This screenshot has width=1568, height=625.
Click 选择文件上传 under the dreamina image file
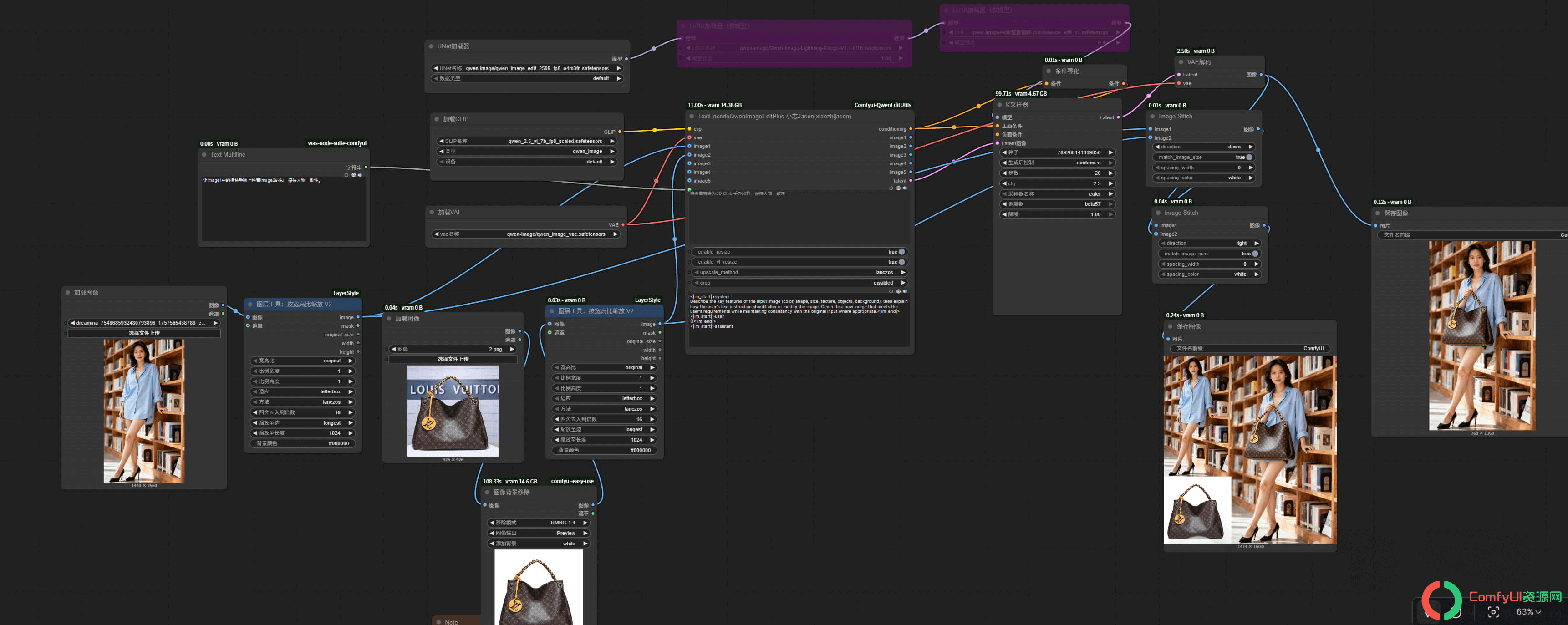(x=144, y=334)
